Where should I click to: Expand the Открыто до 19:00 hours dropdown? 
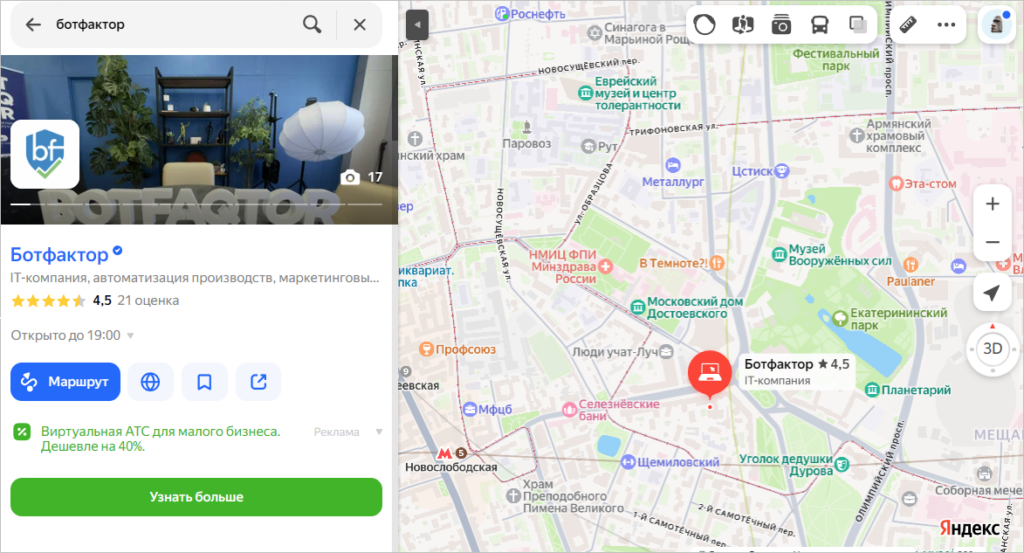[x=72, y=335]
